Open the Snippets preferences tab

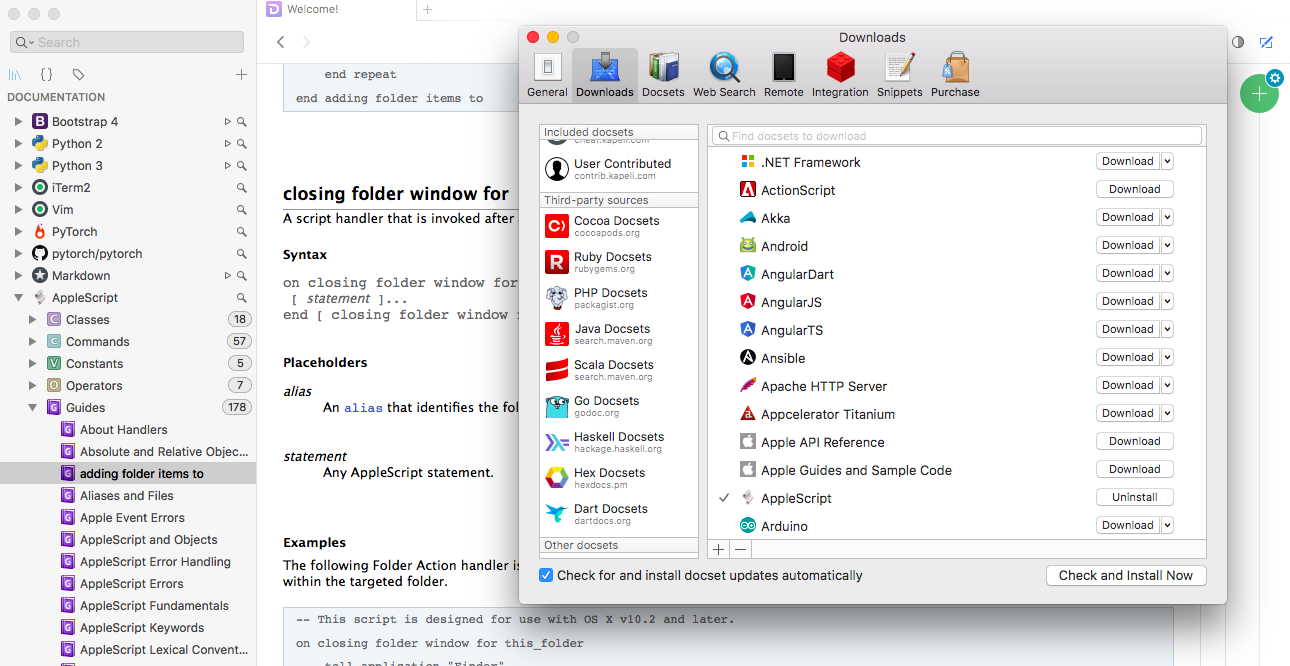900,75
